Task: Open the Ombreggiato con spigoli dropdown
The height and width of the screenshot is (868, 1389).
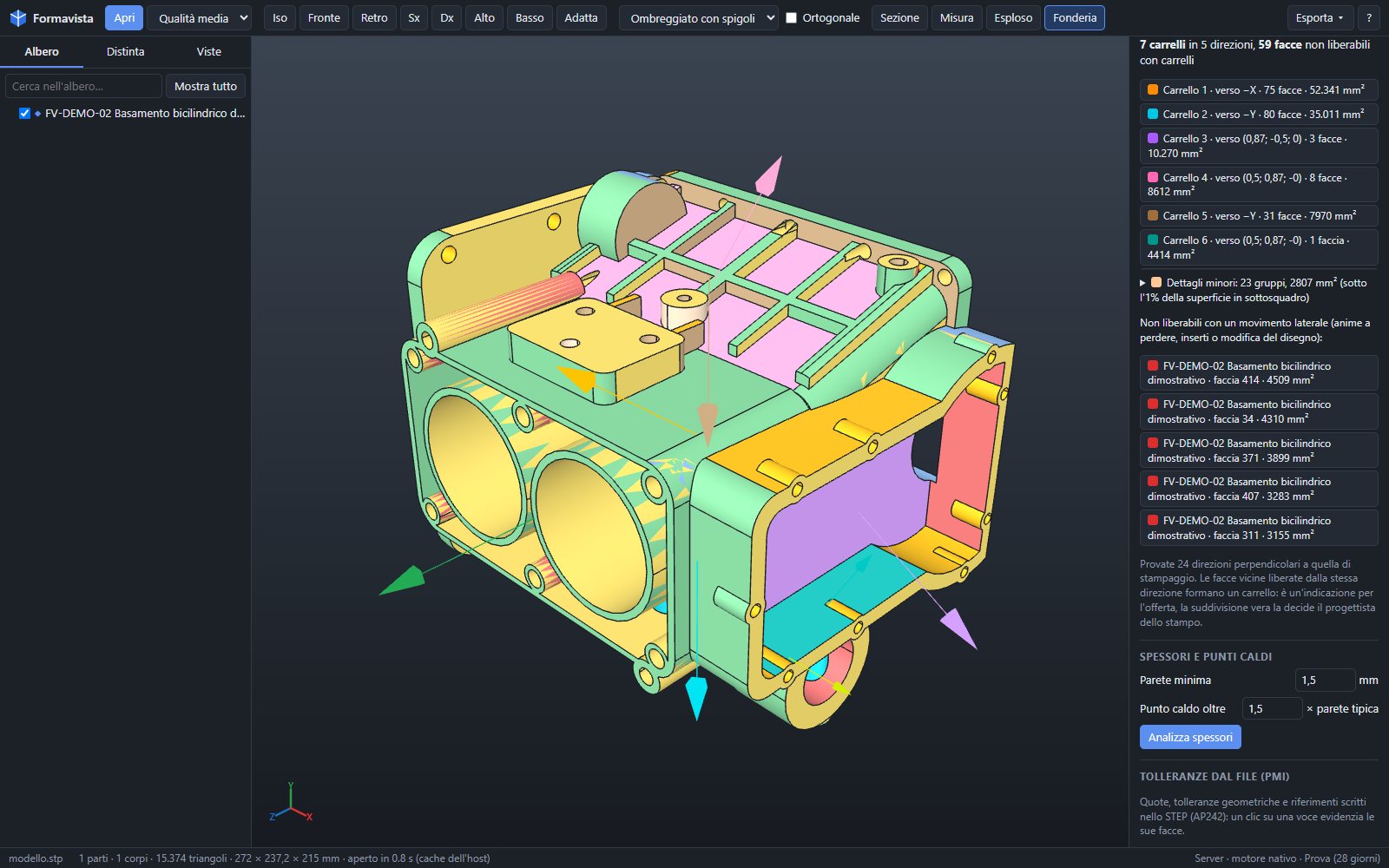Action: [x=699, y=18]
